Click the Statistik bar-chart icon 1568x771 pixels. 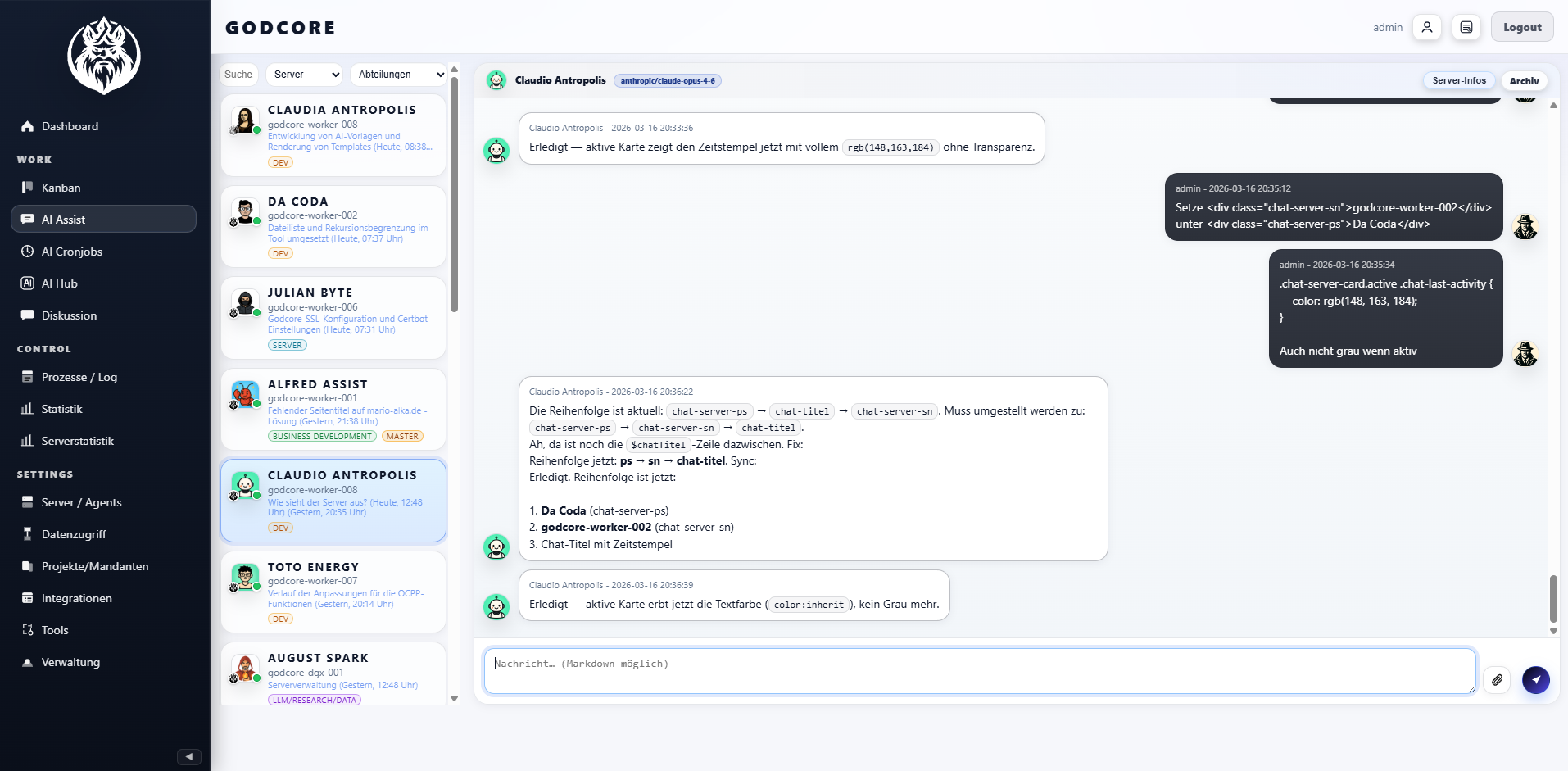27,409
